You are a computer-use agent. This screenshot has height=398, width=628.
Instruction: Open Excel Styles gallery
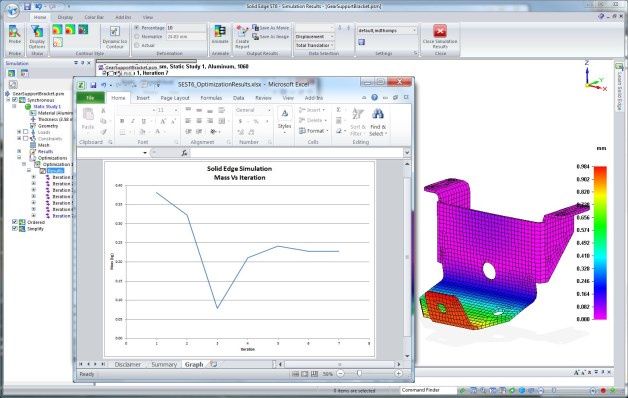click(x=284, y=120)
